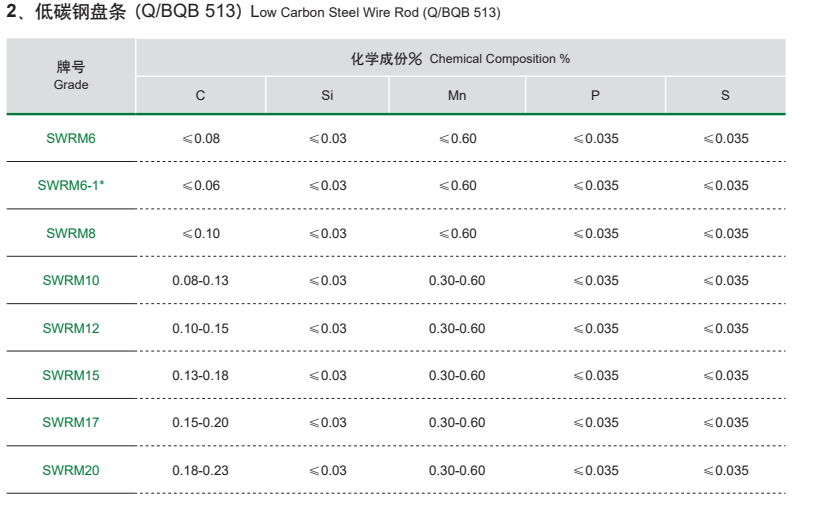Select the SWRM12 grade label

click(x=71, y=328)
